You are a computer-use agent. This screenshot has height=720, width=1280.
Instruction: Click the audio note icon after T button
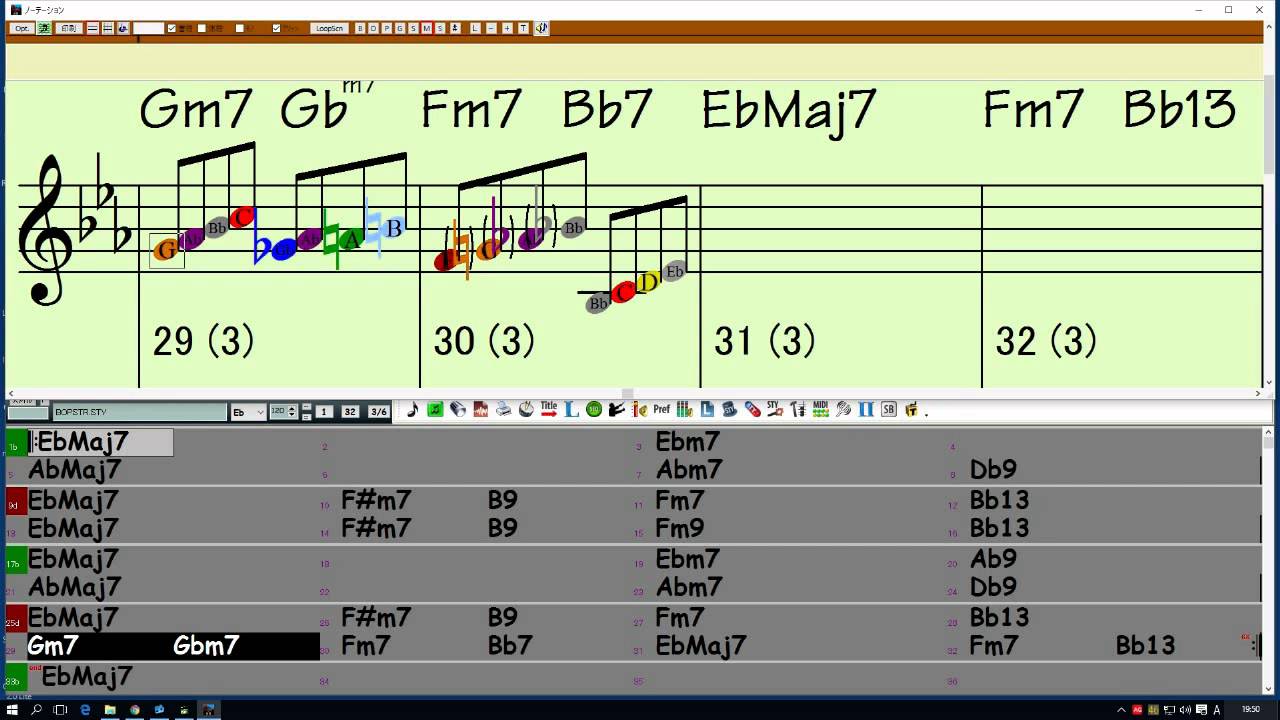coord(541,28)
